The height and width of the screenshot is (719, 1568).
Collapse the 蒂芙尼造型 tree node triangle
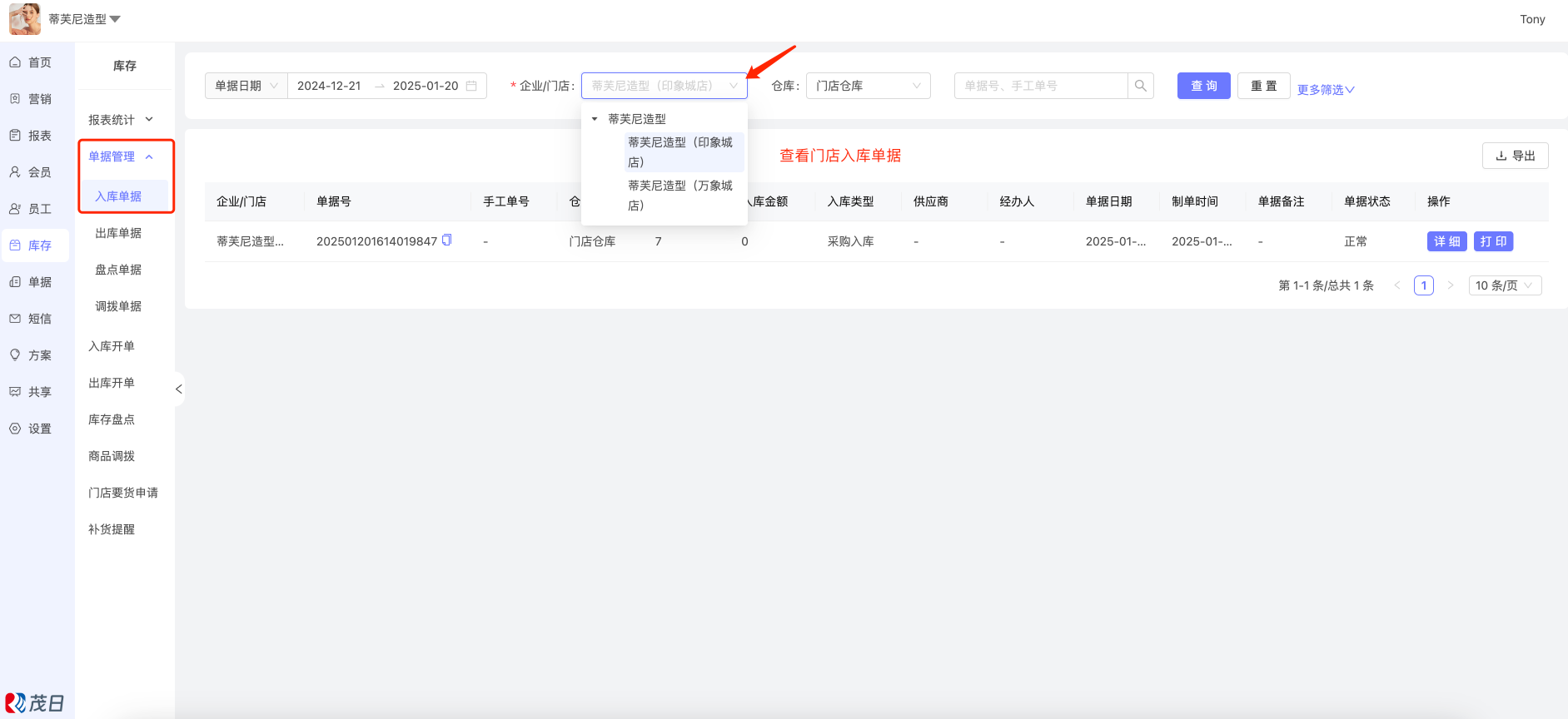(595, 119)
